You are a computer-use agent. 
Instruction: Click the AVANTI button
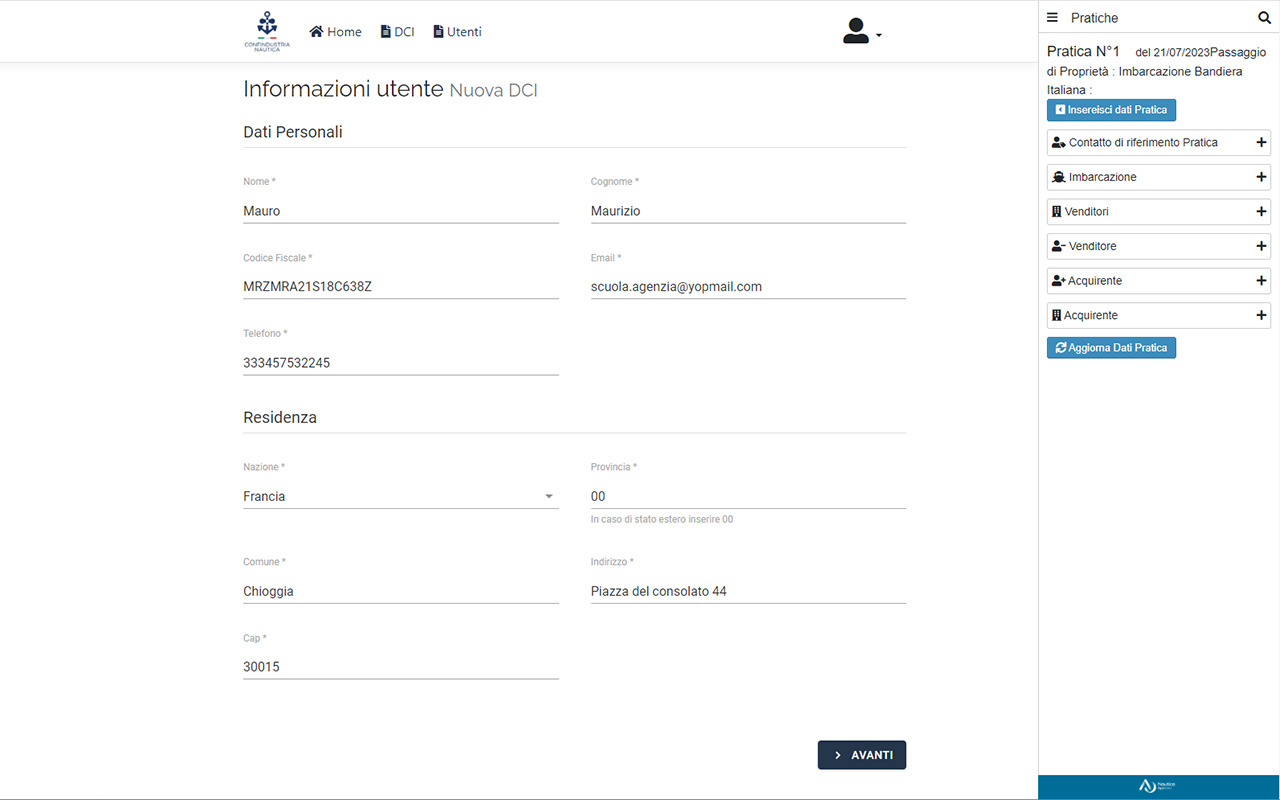tap(862, 755)
